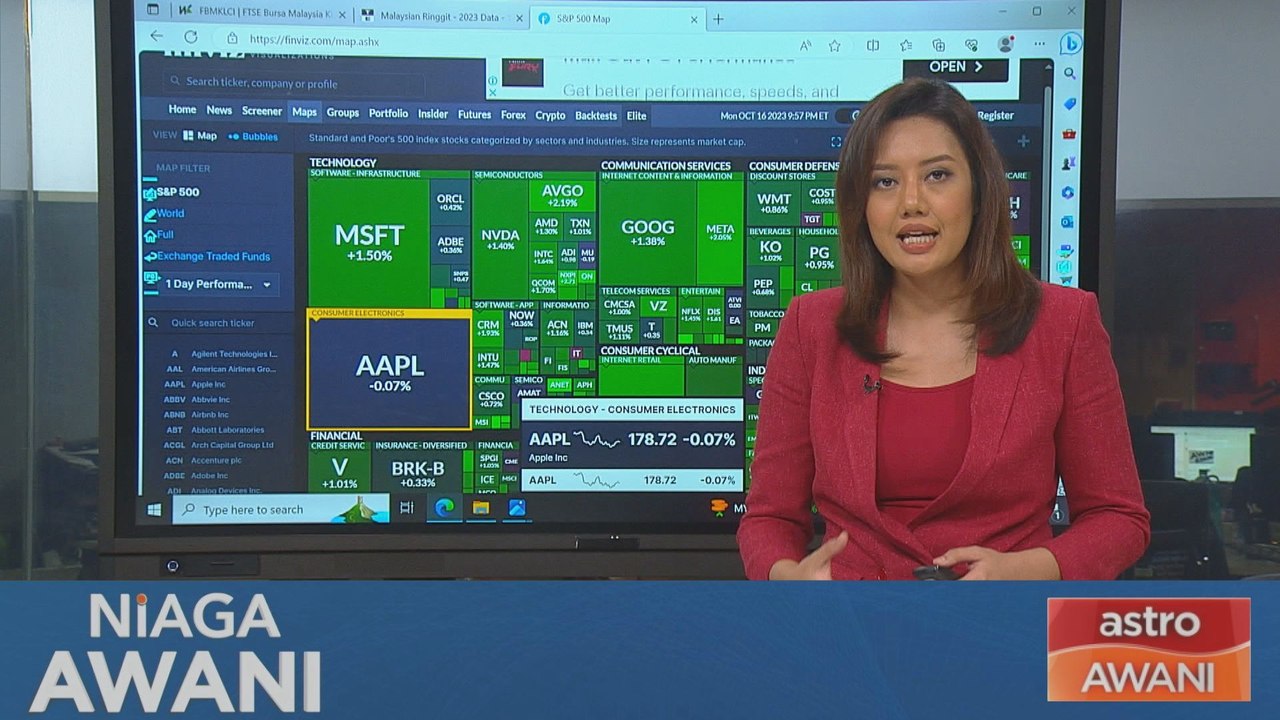Expand the 1 Day Performance dropdown
This screenshot has height=720, width=1280.
pos(217,284)
